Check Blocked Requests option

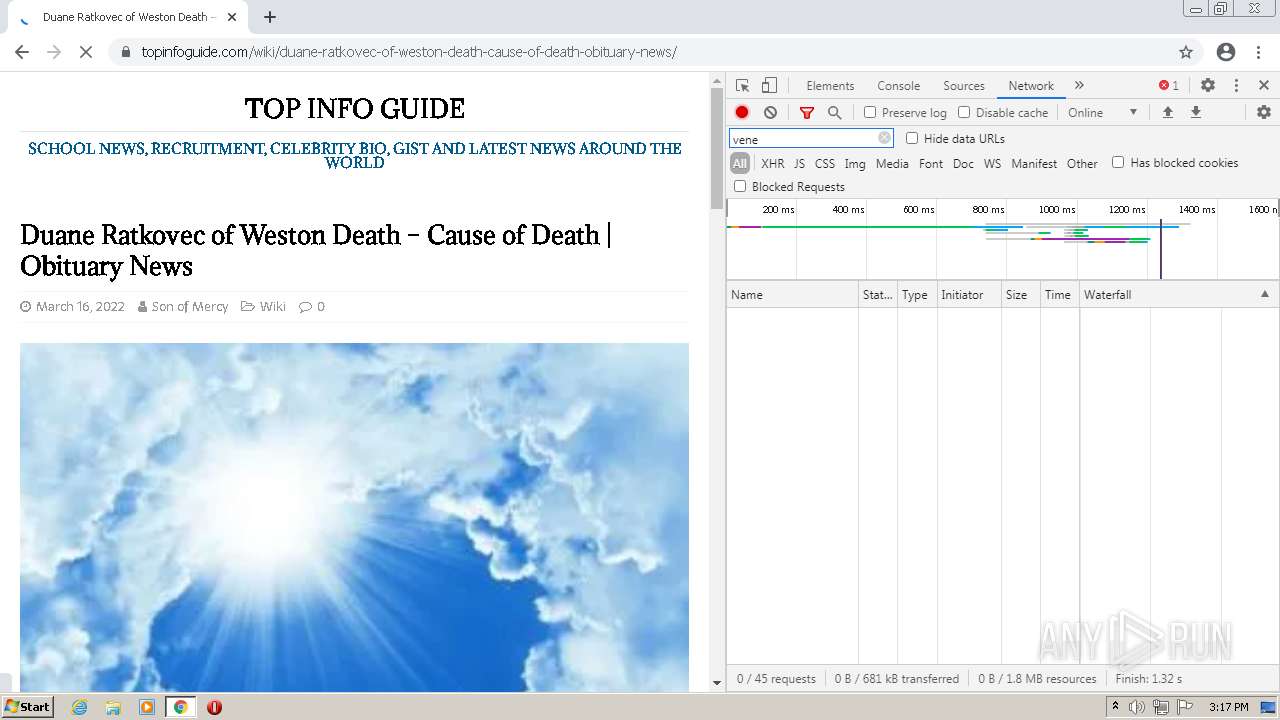pos(740,186)
